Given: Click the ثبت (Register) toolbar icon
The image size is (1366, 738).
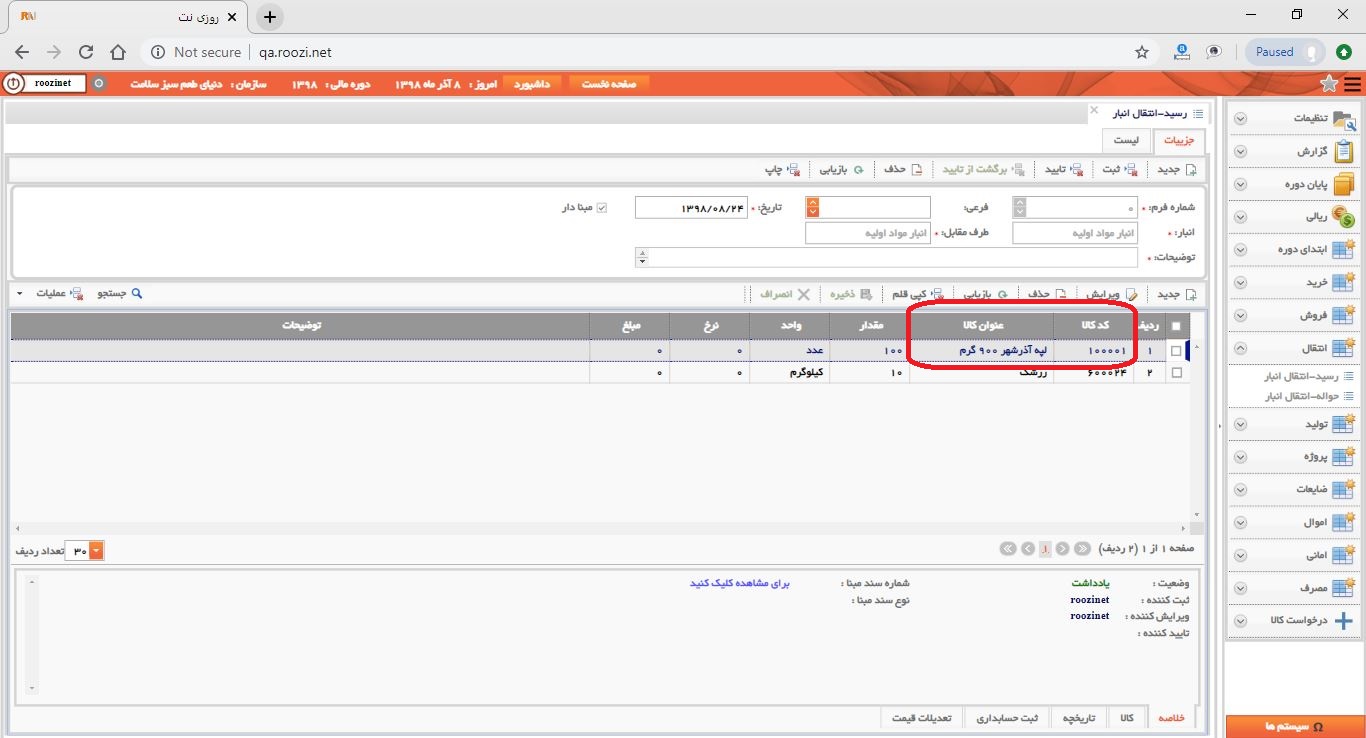Looking at the screenshot, I should [x=1129, y=169].
